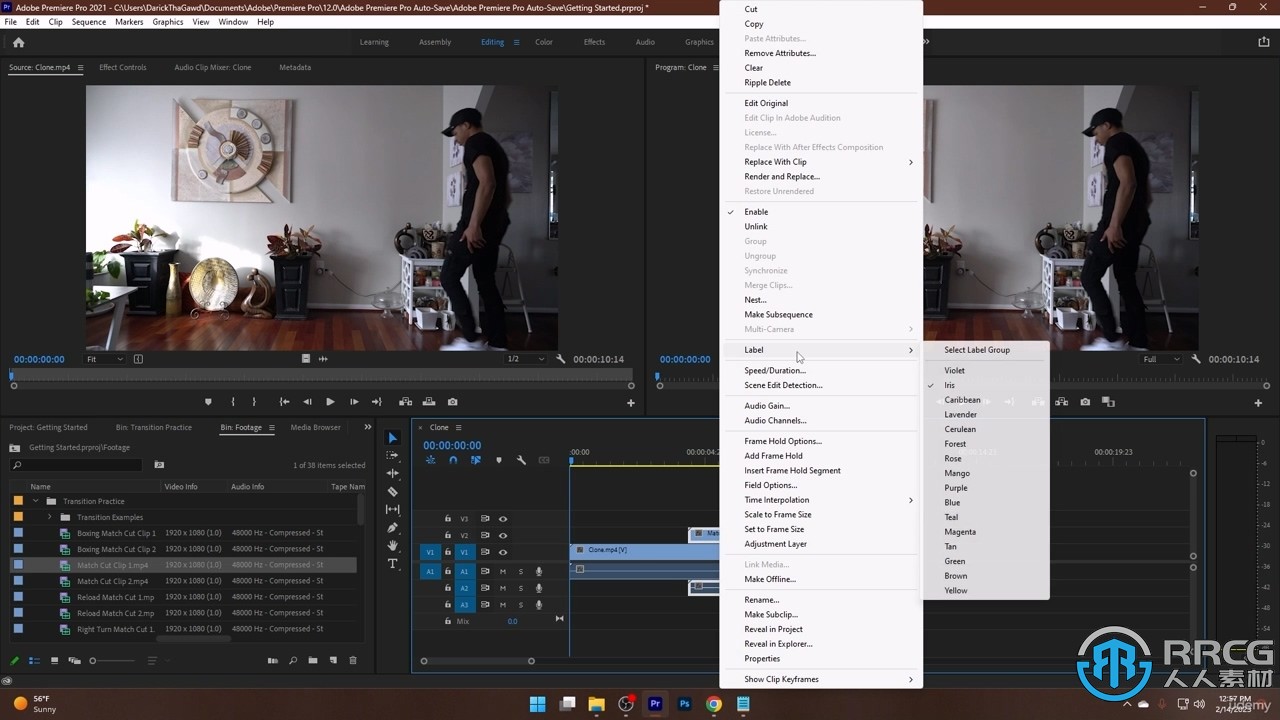This screenshot has width=1280, height=720.
Task: Show overflow panel tabs chevron in project panel
Action: point(367,427)
